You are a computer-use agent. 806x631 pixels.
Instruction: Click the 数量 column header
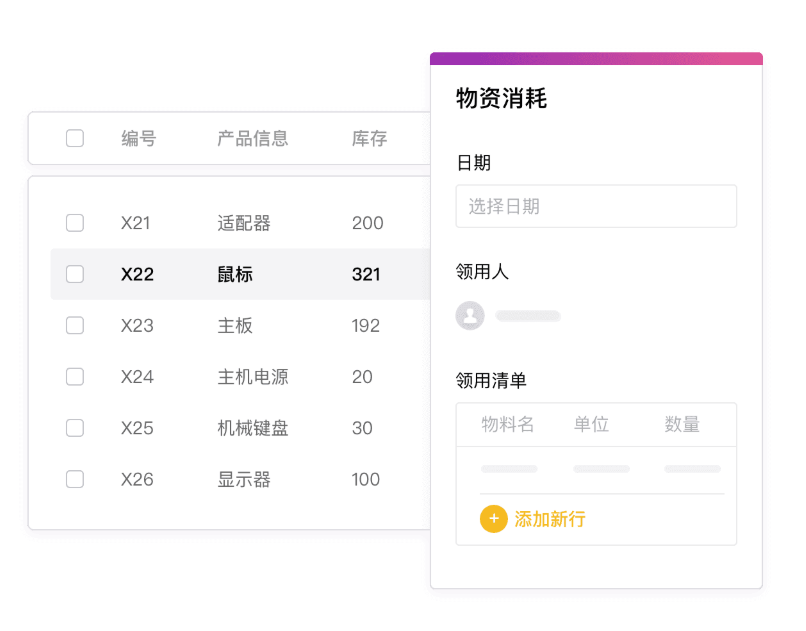pos(682,424)
